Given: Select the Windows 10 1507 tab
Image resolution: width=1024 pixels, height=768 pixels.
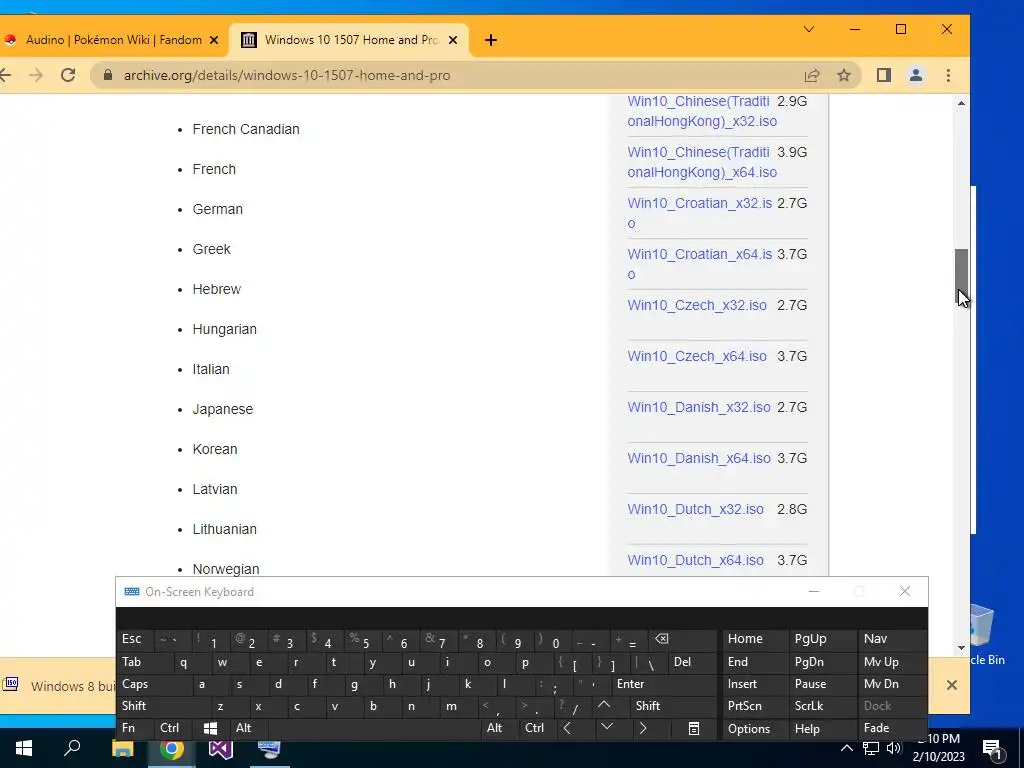Looking at the screenshot, I should (349, 40).
